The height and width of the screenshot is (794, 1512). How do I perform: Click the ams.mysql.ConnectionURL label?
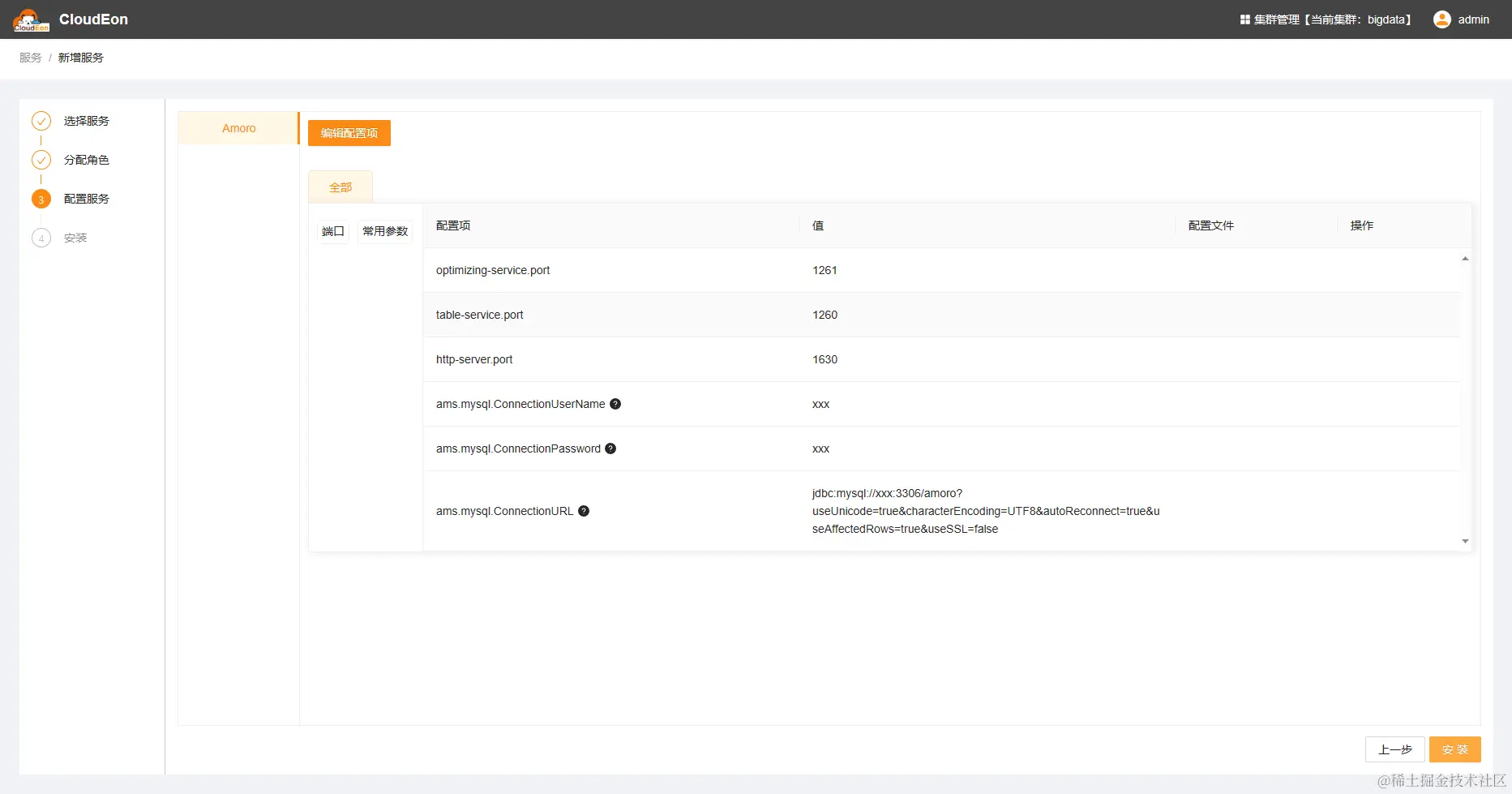[504, 511]
